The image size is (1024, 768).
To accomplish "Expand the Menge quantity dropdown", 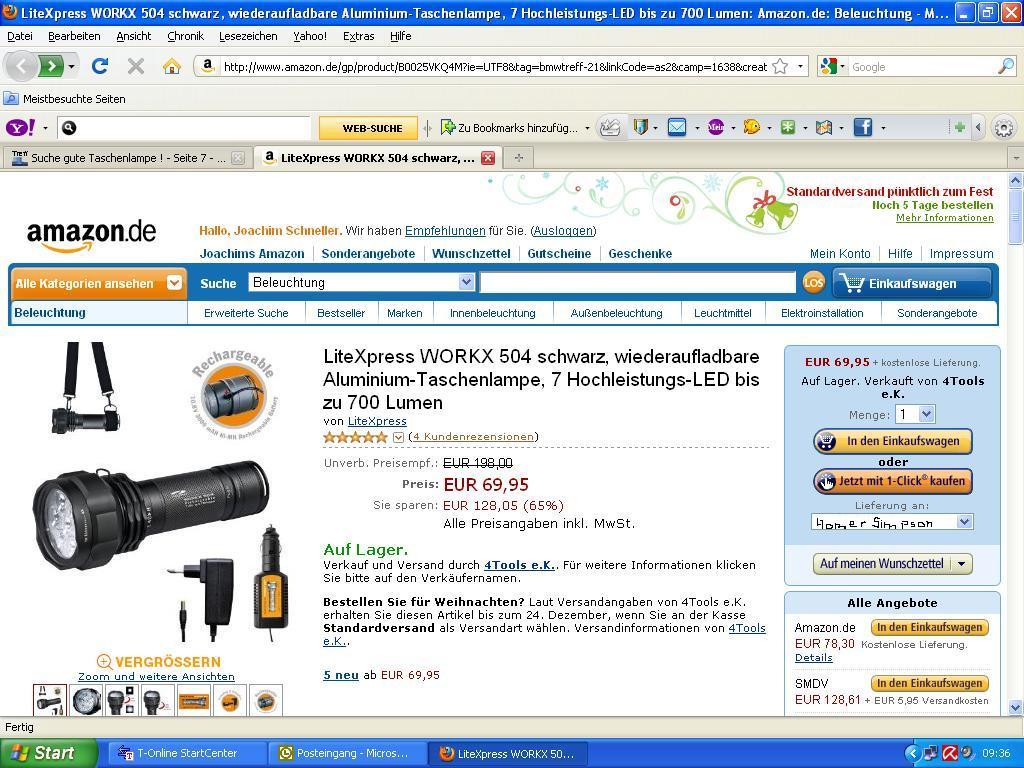I will [926, 414].
